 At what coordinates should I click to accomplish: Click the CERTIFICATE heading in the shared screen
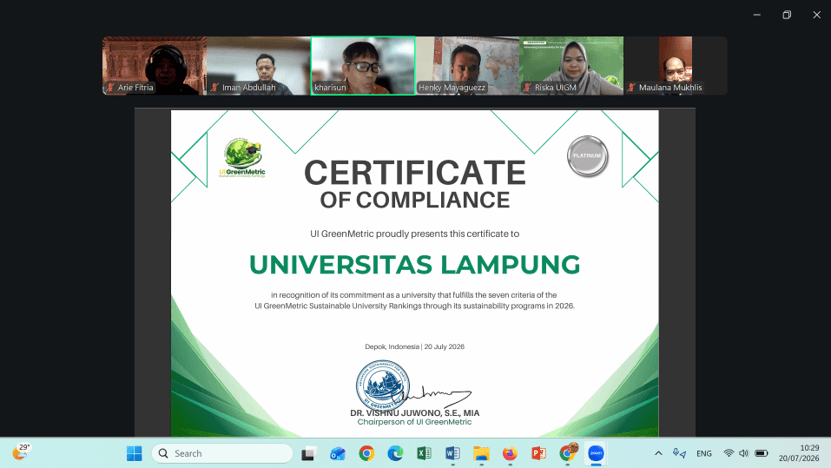pos(414,173)
